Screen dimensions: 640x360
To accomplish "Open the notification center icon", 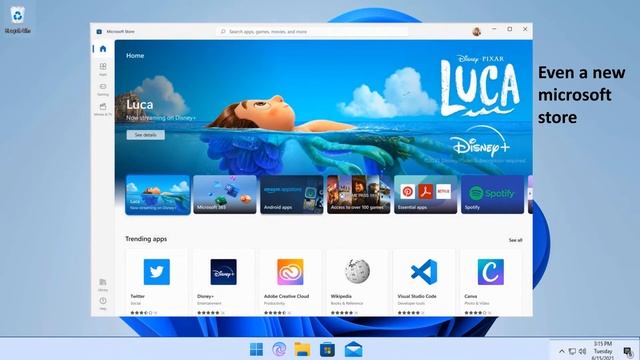I will pos(628,351).
